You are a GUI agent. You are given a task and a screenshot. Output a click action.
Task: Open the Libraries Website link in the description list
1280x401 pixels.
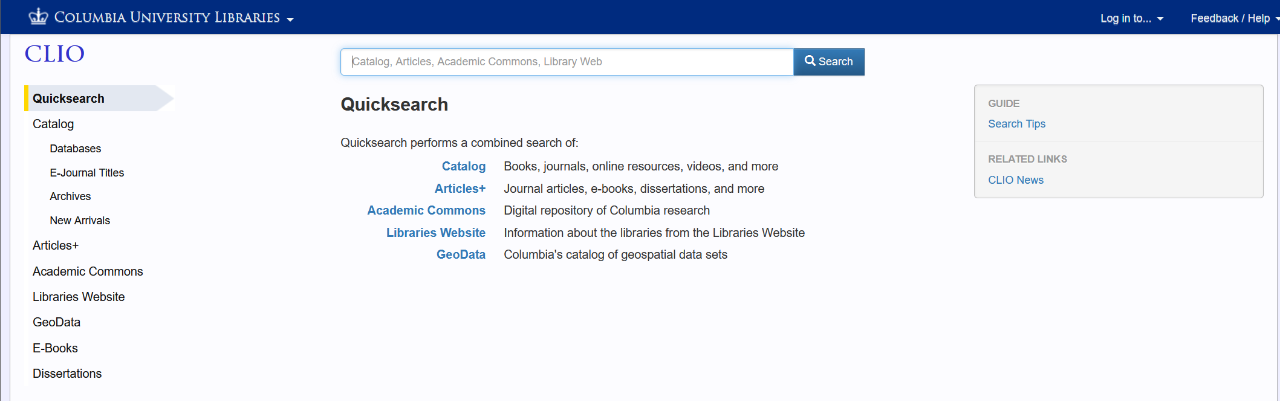point(436,232)
